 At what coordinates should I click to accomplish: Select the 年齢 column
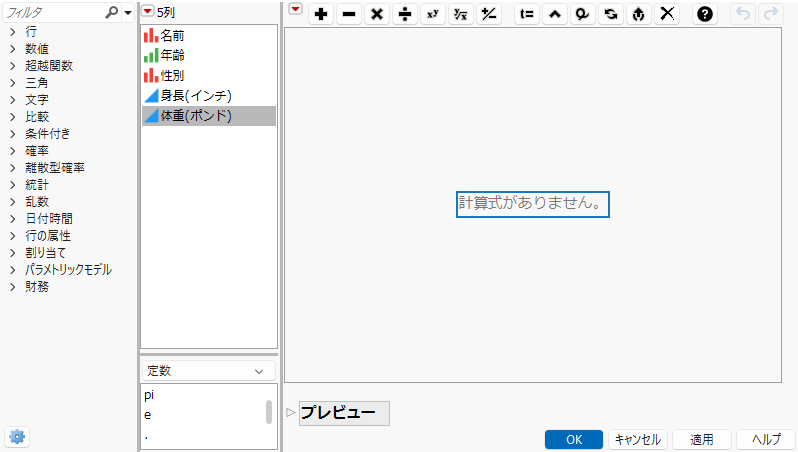pyautogui.click(x=209, y=55)
